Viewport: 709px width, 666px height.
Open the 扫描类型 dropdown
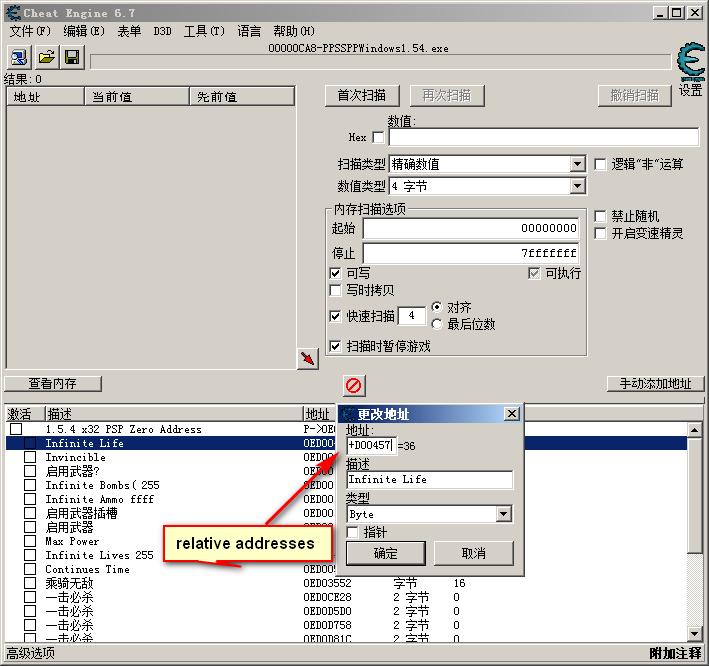577,164
